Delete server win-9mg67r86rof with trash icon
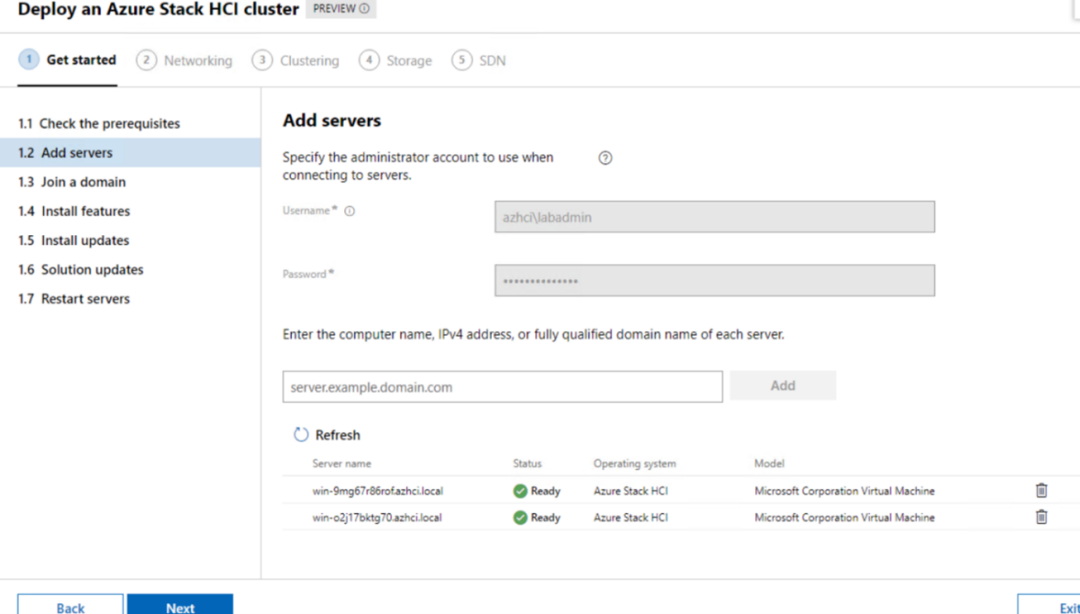 coord(1041,491)
